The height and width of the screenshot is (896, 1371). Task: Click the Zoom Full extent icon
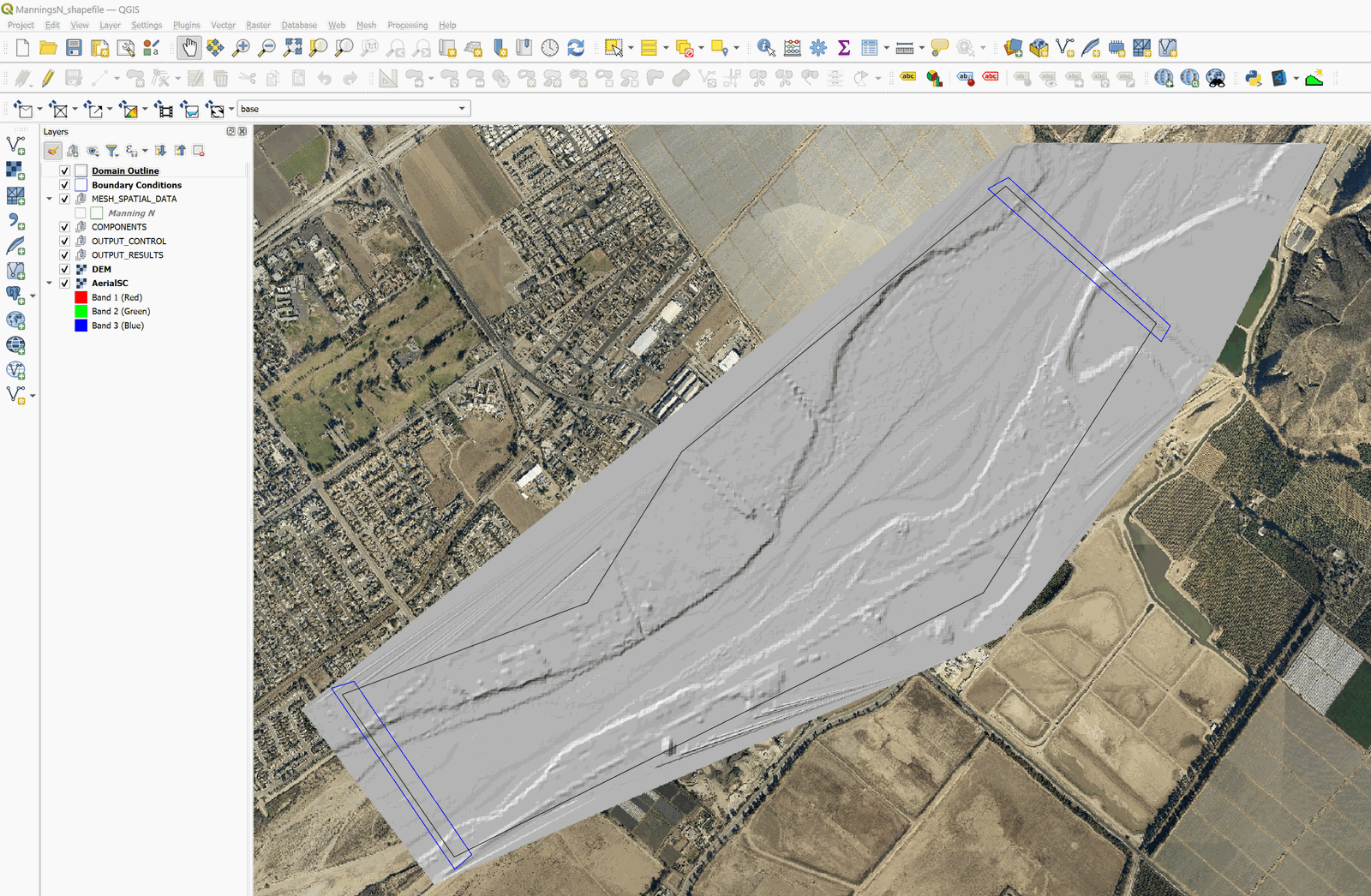point(293,48)
